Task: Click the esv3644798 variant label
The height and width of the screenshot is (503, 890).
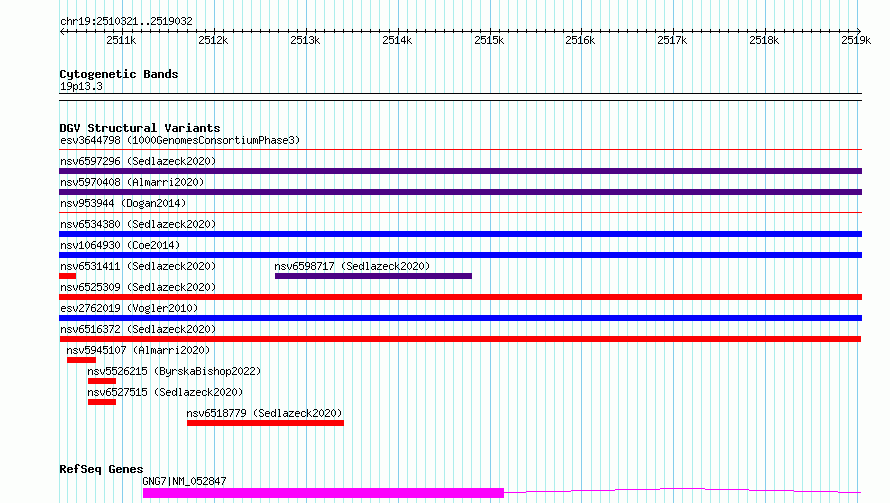Action: (180, 140)
